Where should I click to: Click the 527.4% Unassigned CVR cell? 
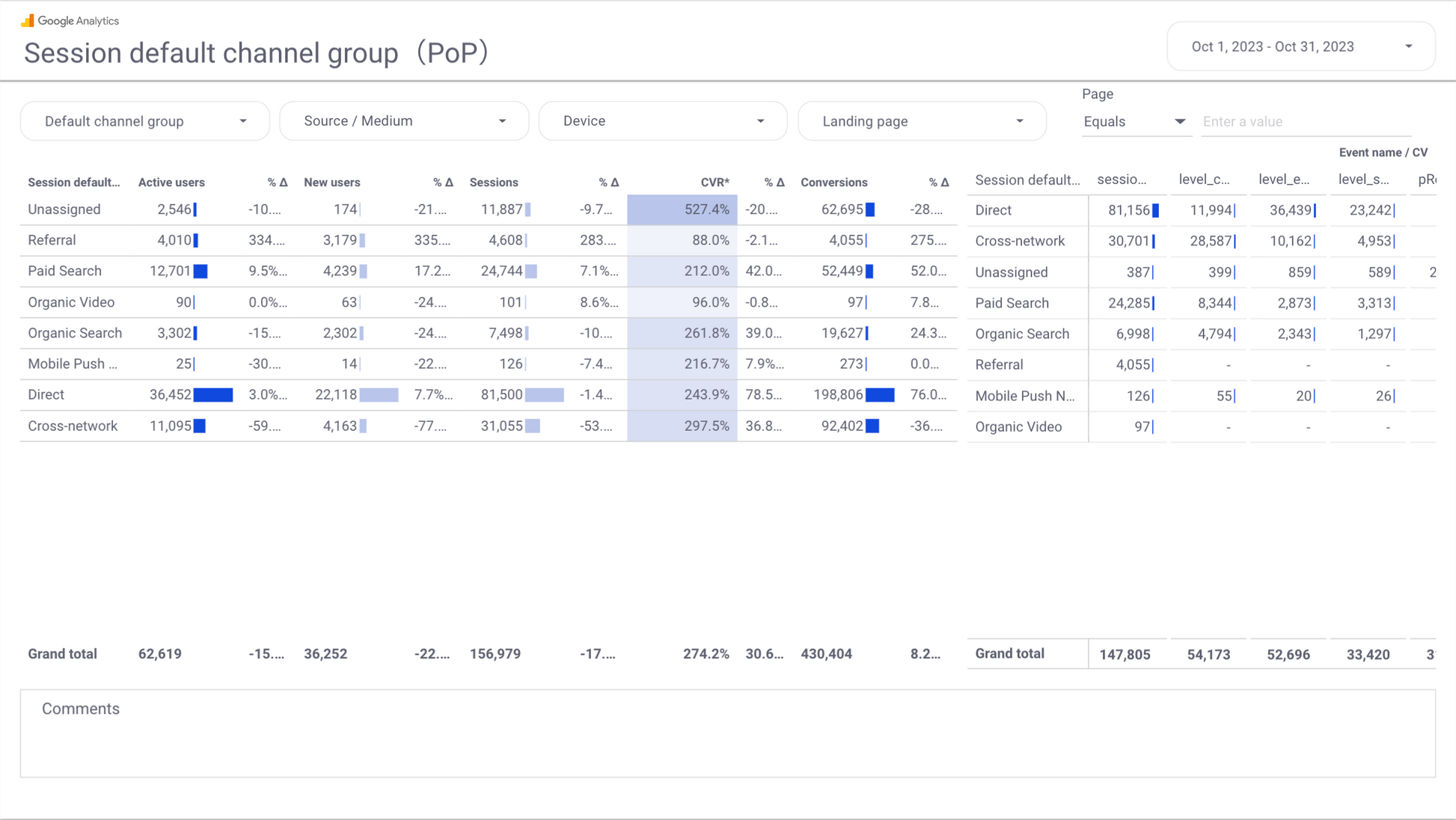point(682,209)
